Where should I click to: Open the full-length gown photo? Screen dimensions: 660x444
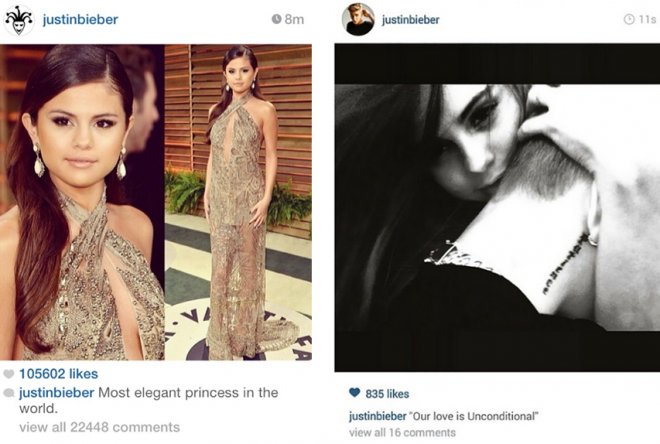point(238,202)
